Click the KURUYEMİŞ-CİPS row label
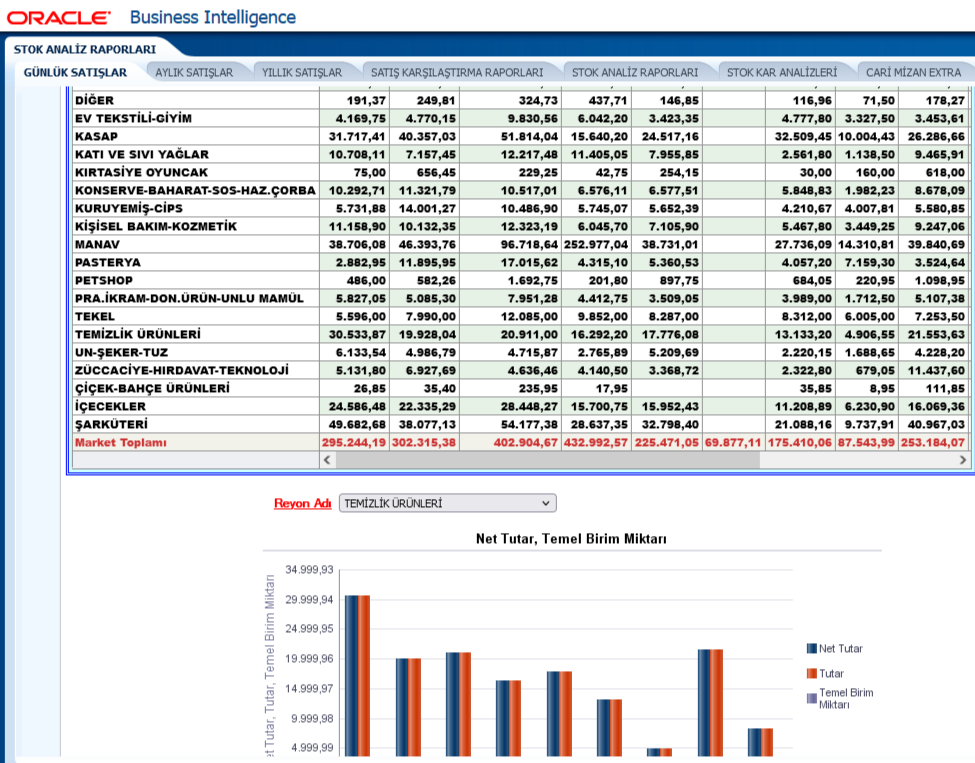 (129, 208)
